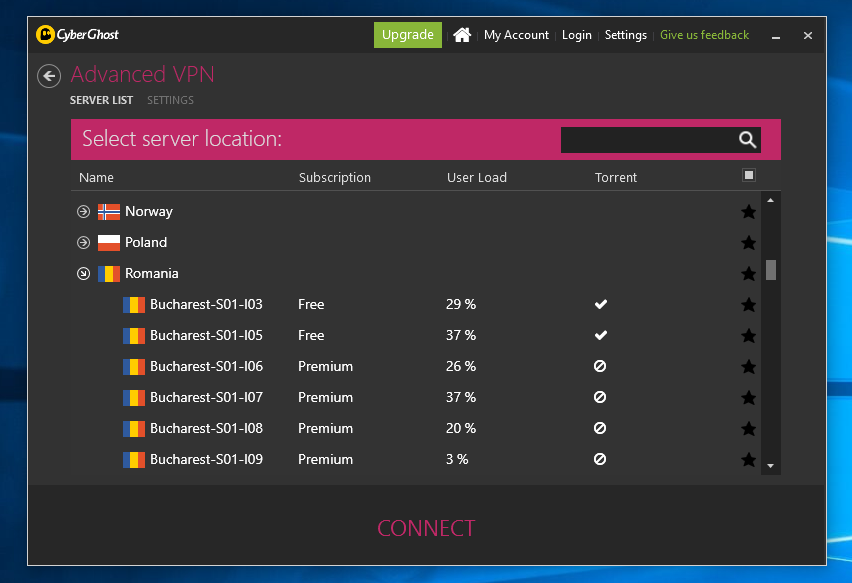Open My Account in the top menu

click(x=516, y=35)
